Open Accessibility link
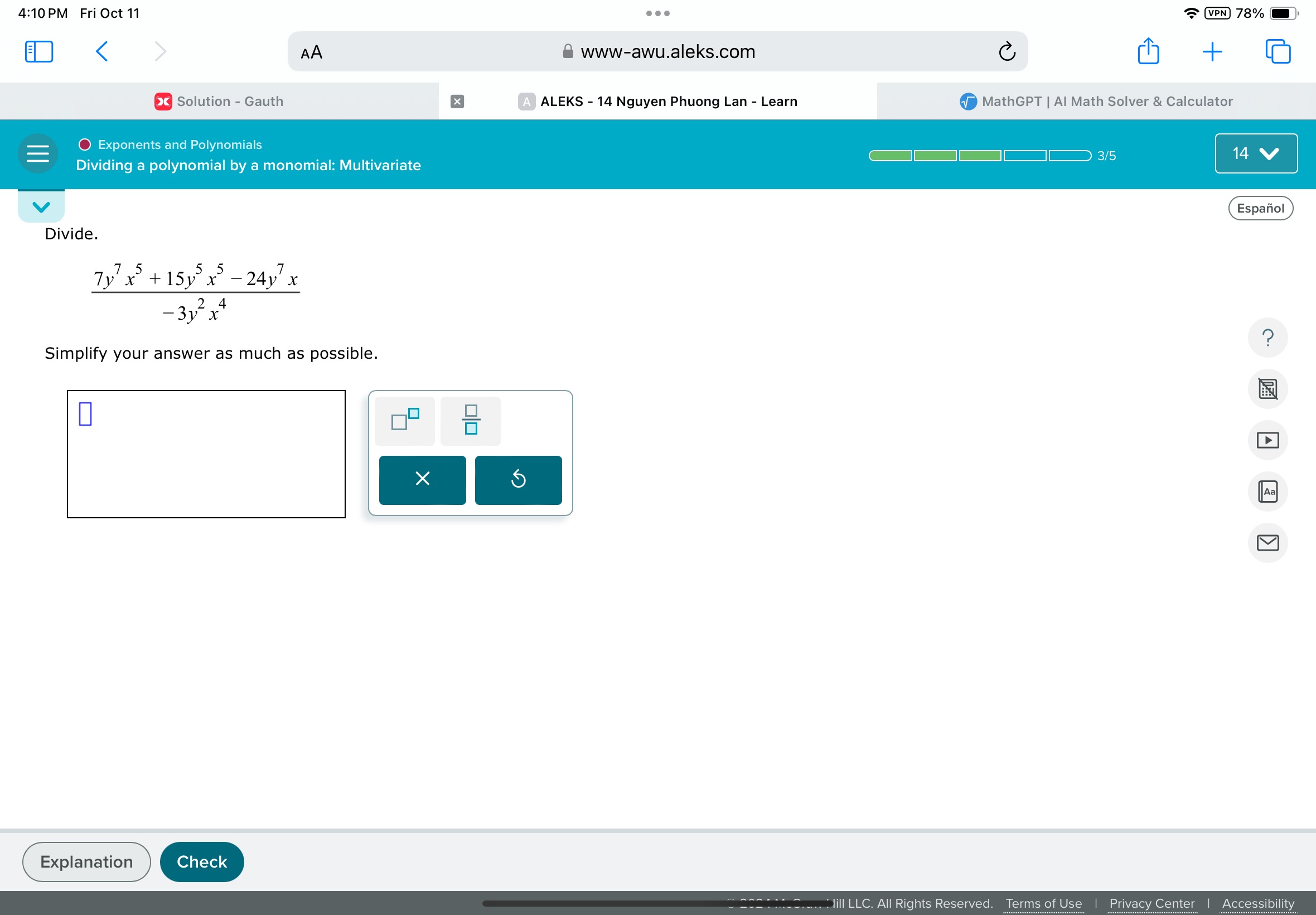Image resolution: width=1316 pixels, height=915 pixels. click(x=1257, y=903)
